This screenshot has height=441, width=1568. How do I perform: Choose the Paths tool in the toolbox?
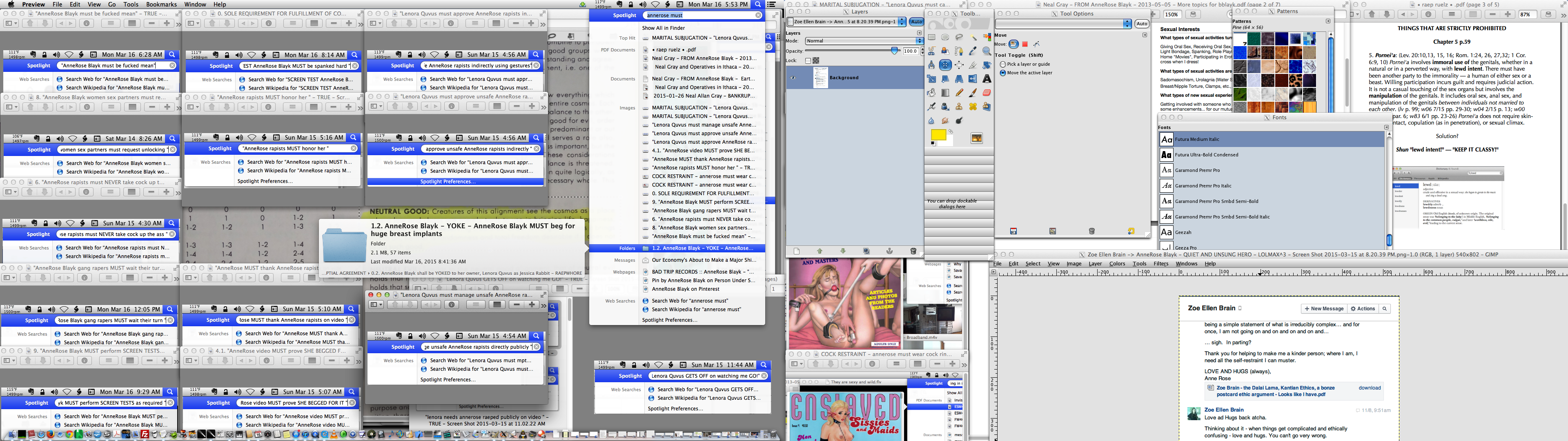(x=959, y=52)
